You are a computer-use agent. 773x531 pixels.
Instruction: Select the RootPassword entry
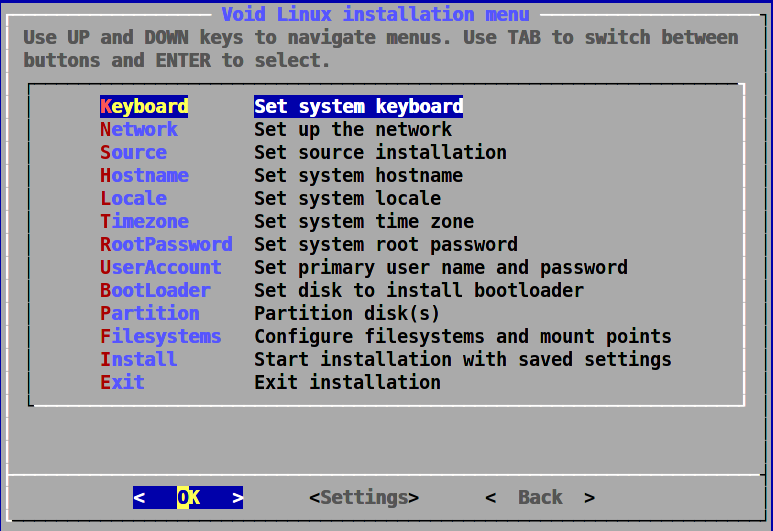coord(166,244)
